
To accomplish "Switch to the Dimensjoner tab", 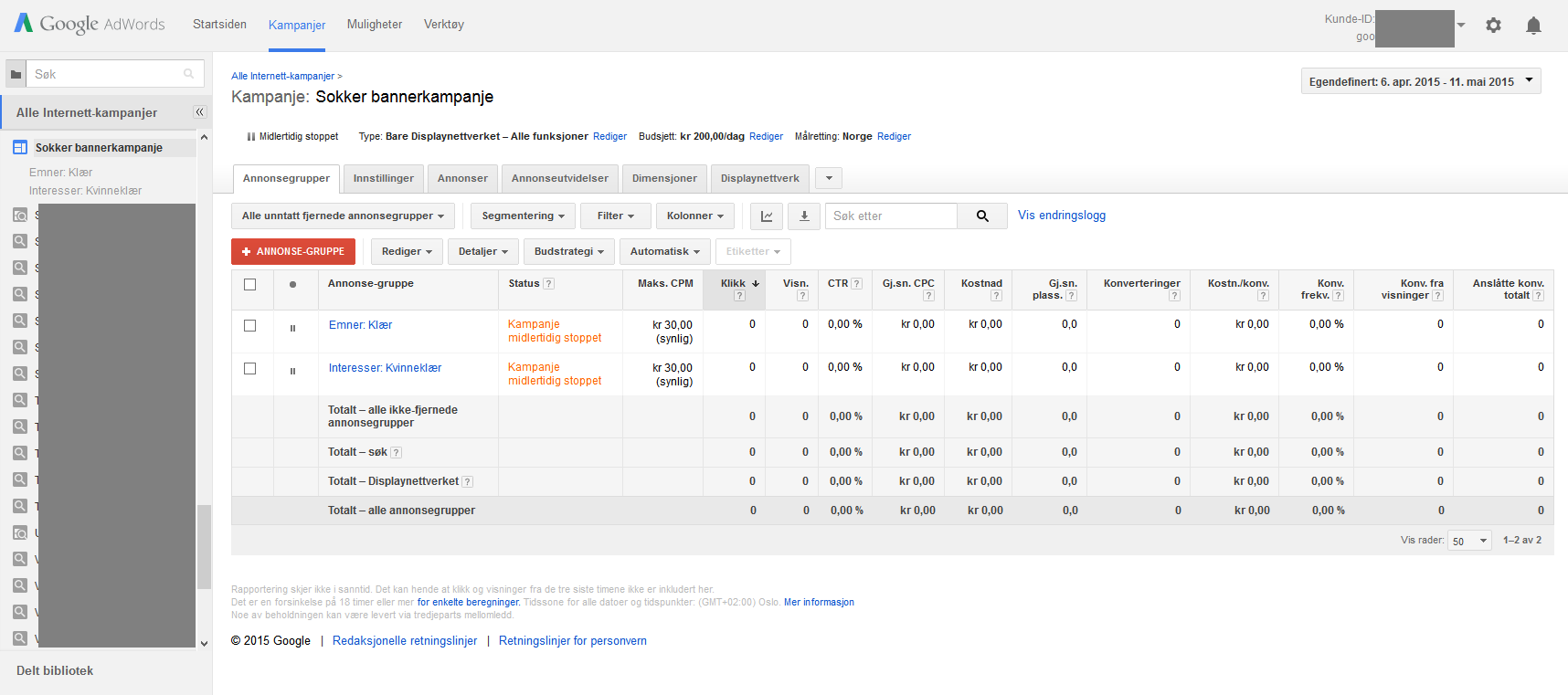I will [x=664, y=178].
